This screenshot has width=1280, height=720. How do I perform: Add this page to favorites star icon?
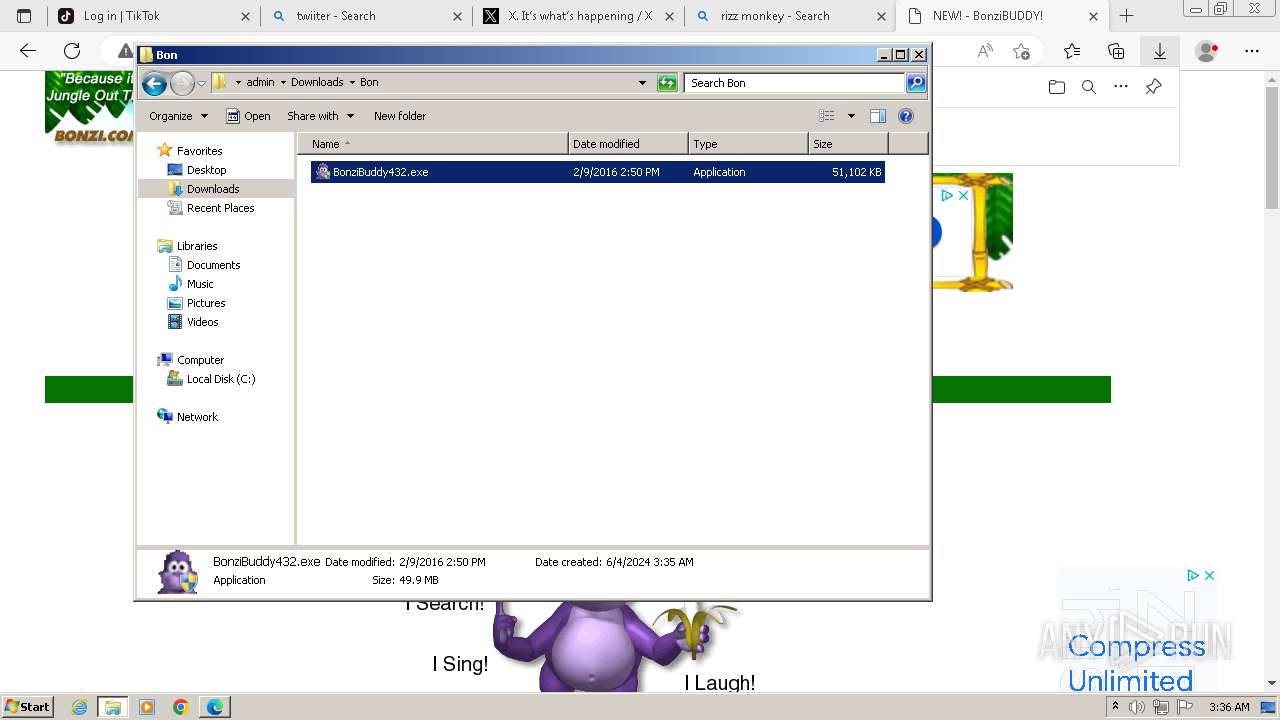tap(1021, 51)
